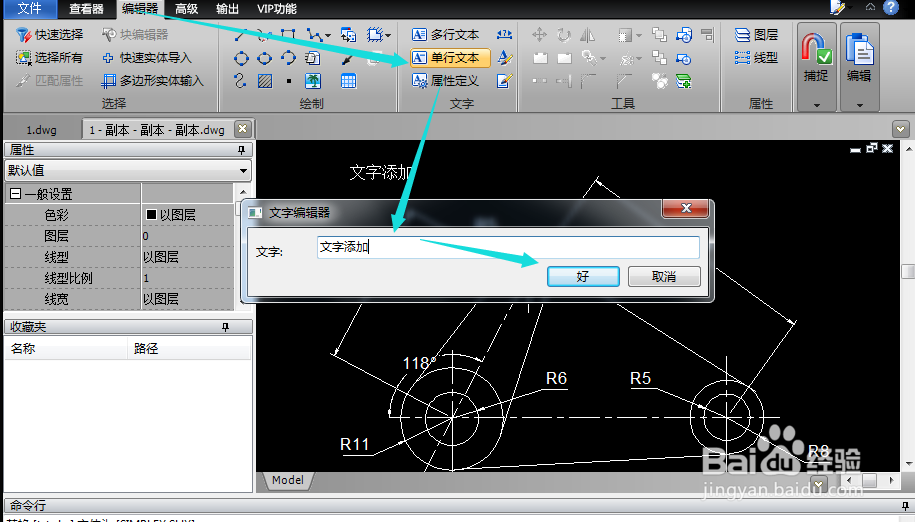Click the text style icon beside 单行文本
Screen dimensions: 915x522
(x=504, y=58)
